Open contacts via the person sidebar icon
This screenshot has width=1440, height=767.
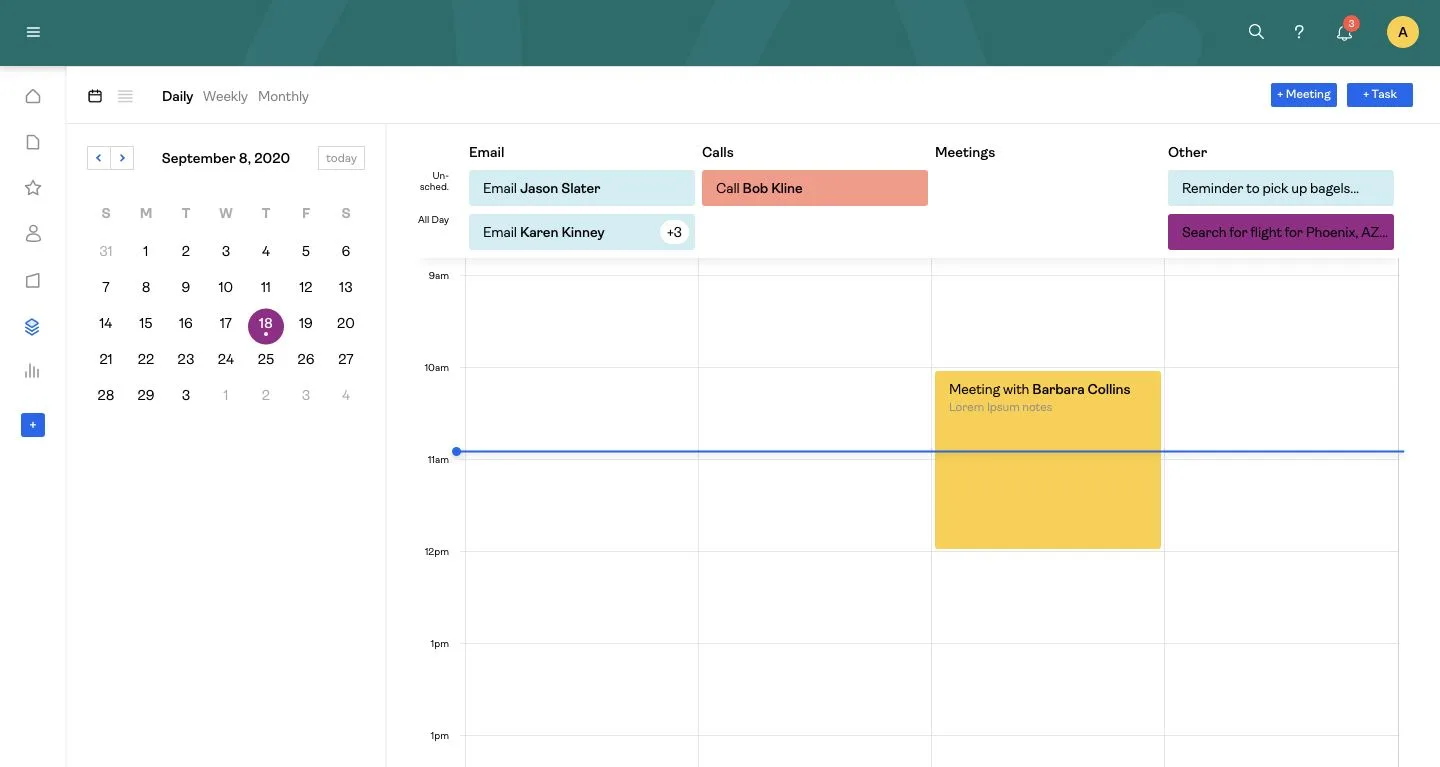point(33,232)
